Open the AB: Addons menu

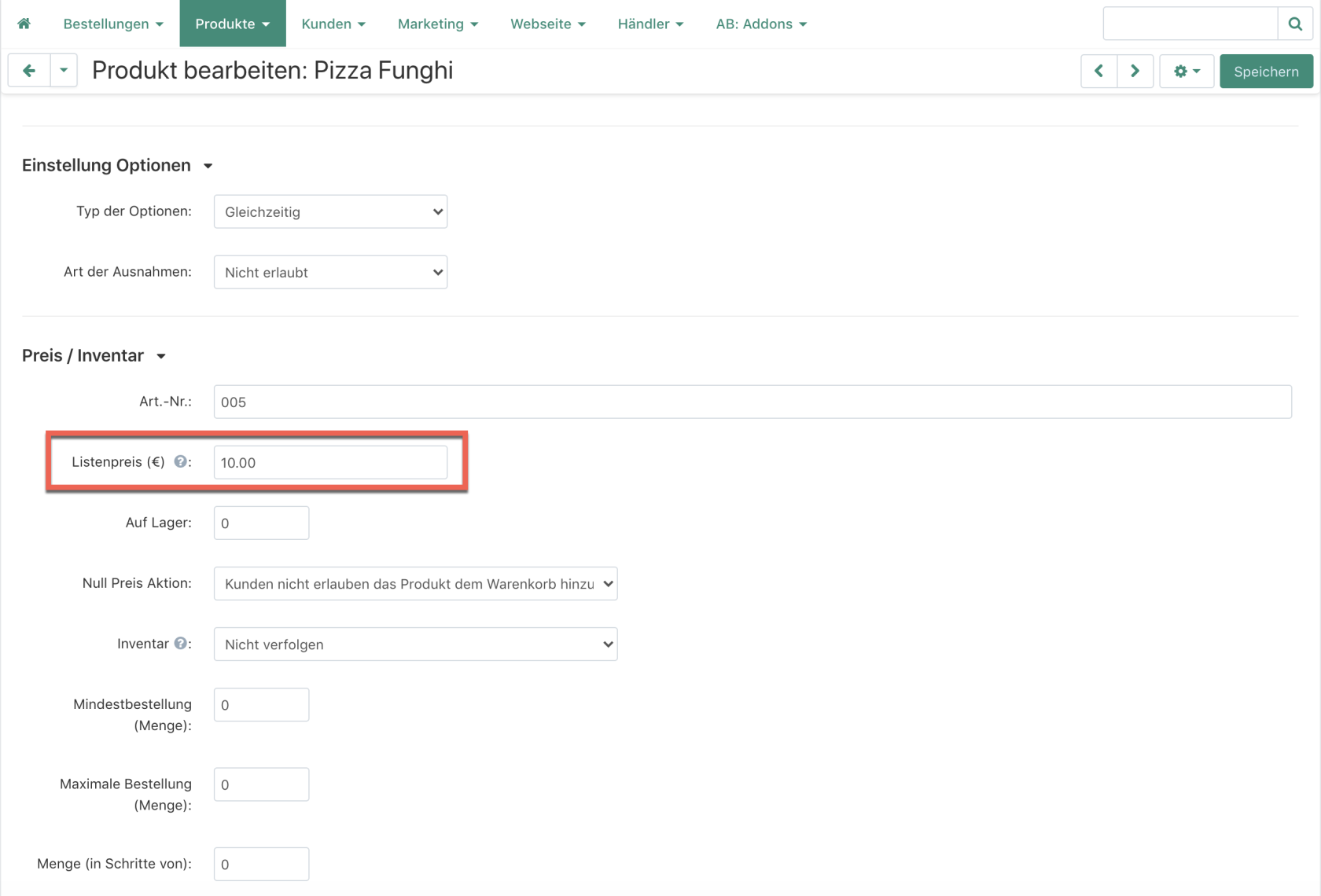pyautogui.click(x=761, y=24)
